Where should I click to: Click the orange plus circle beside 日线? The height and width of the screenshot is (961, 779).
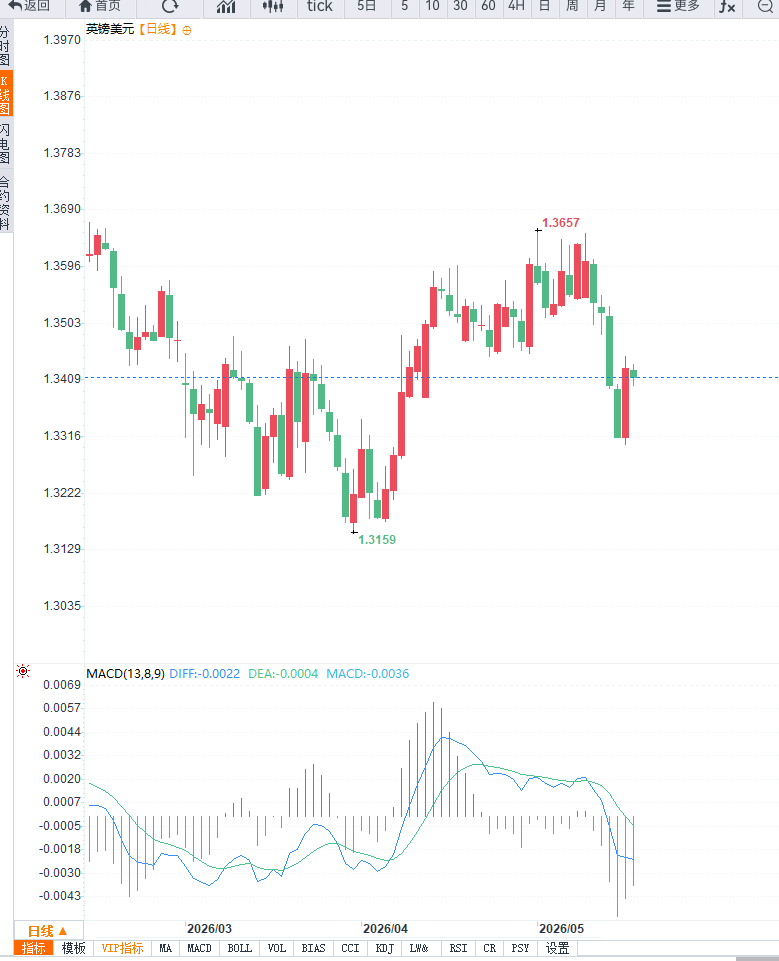pyautogui.click(x=187, y=30)
